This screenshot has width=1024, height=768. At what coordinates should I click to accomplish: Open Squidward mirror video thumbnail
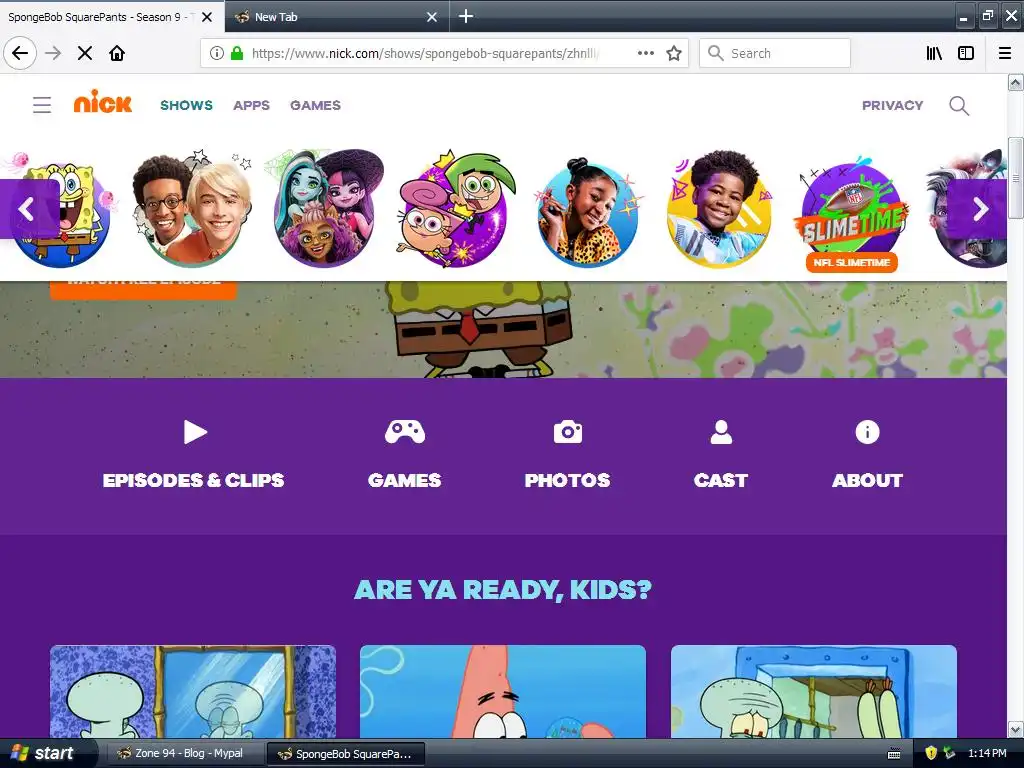tap(193, 691)
